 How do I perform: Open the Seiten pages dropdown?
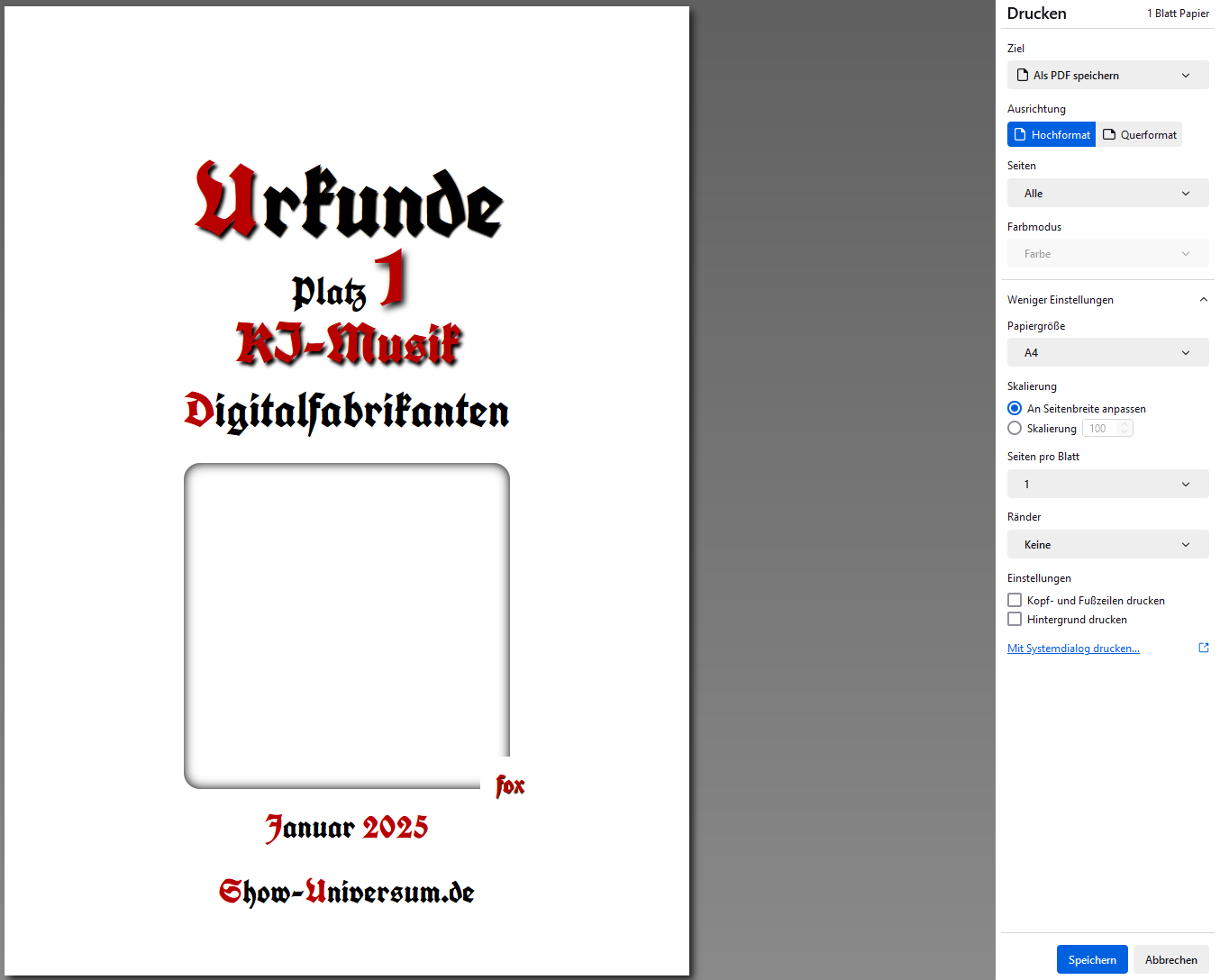point(1107,193)
